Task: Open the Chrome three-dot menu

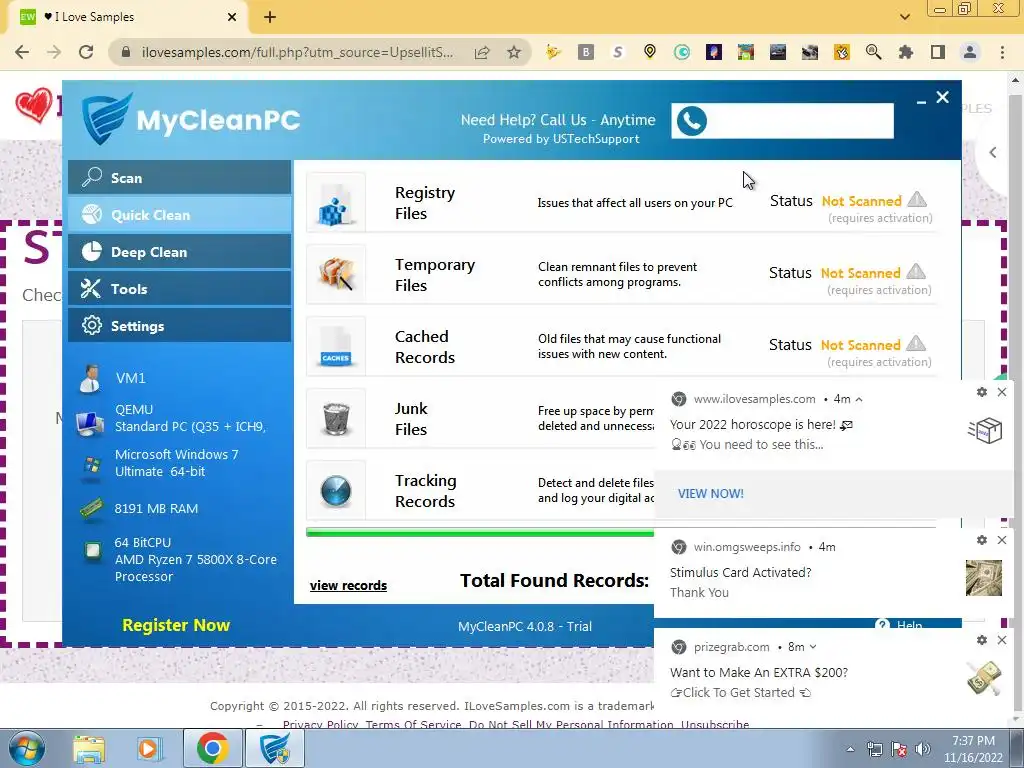Action: 1002,52
